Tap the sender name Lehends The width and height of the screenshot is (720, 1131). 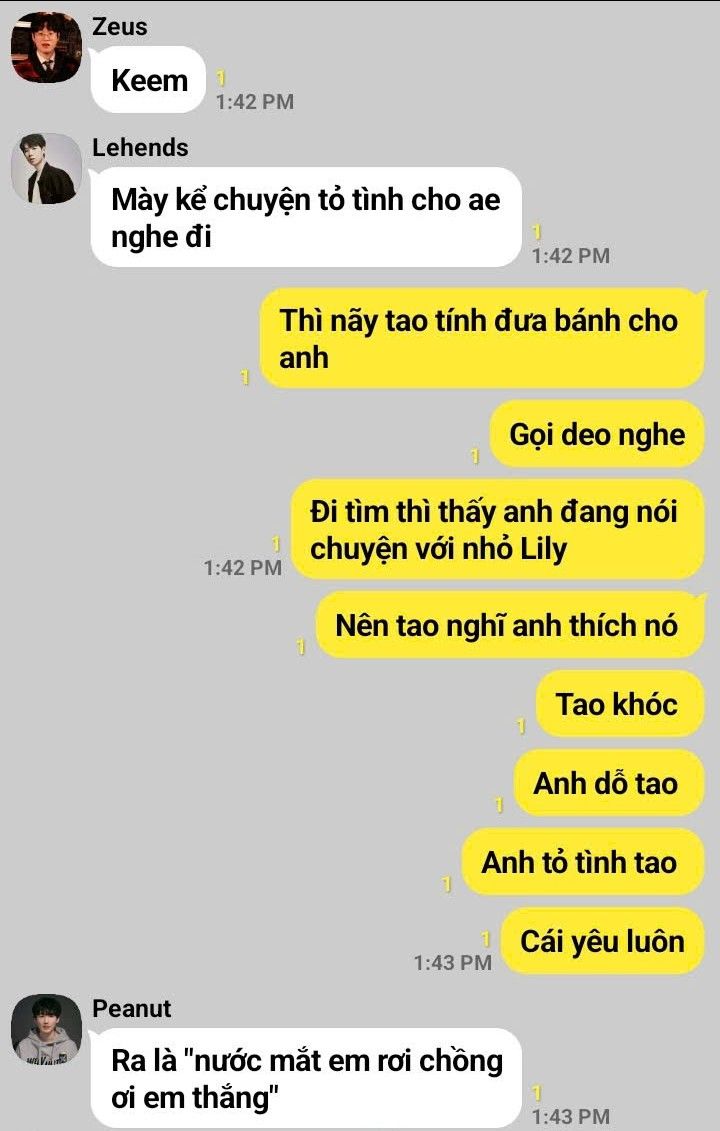point(141,147)
